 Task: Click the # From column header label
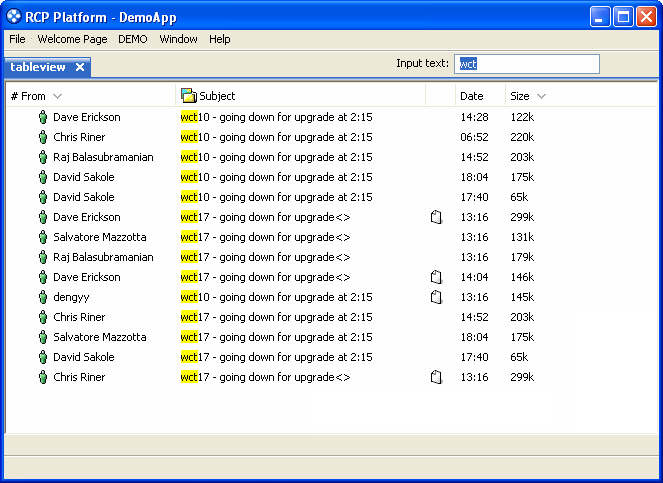(28, 96)
